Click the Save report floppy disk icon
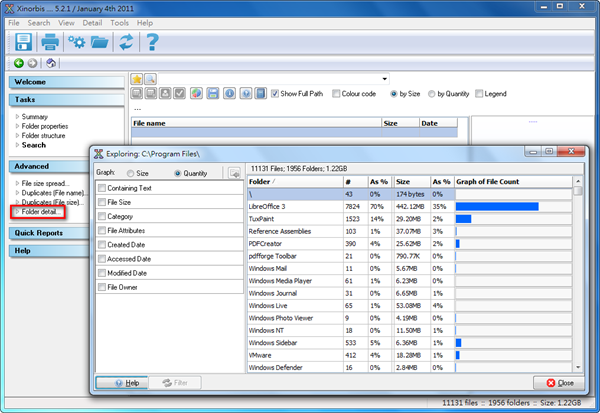600x413 pixels. 23,42
